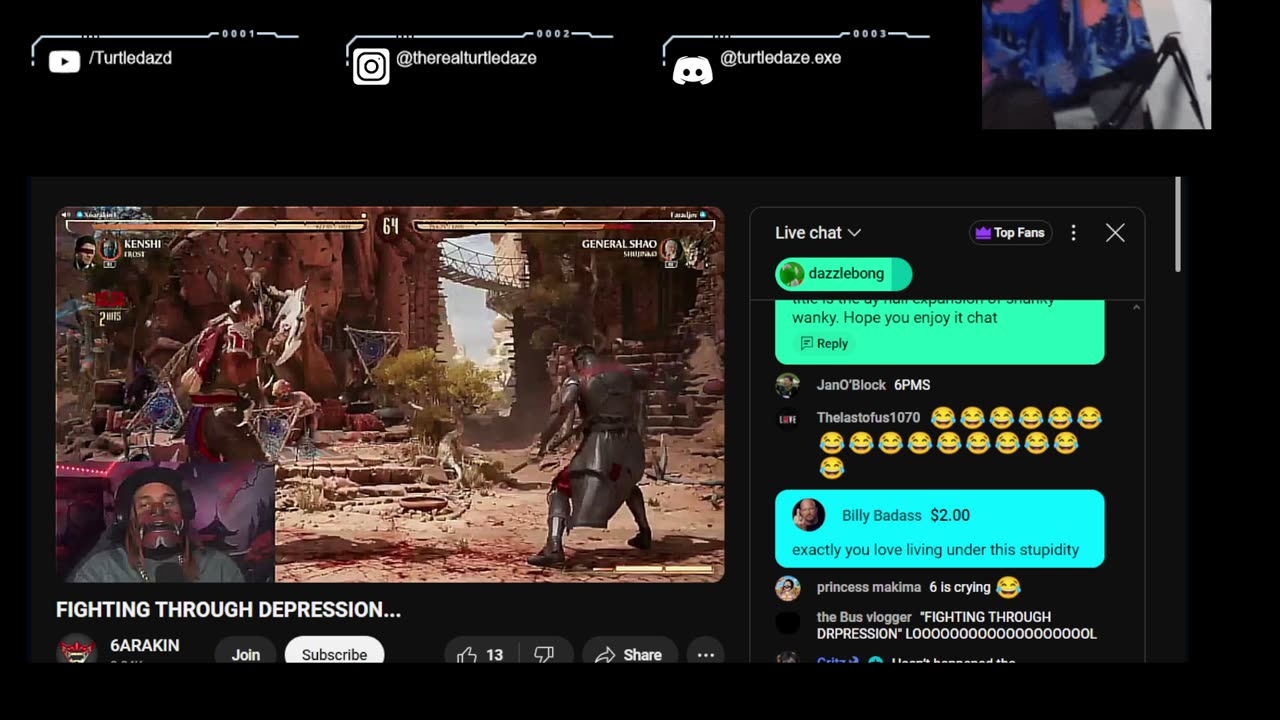Click the 6PMS chat message

[x=912, y=385]
